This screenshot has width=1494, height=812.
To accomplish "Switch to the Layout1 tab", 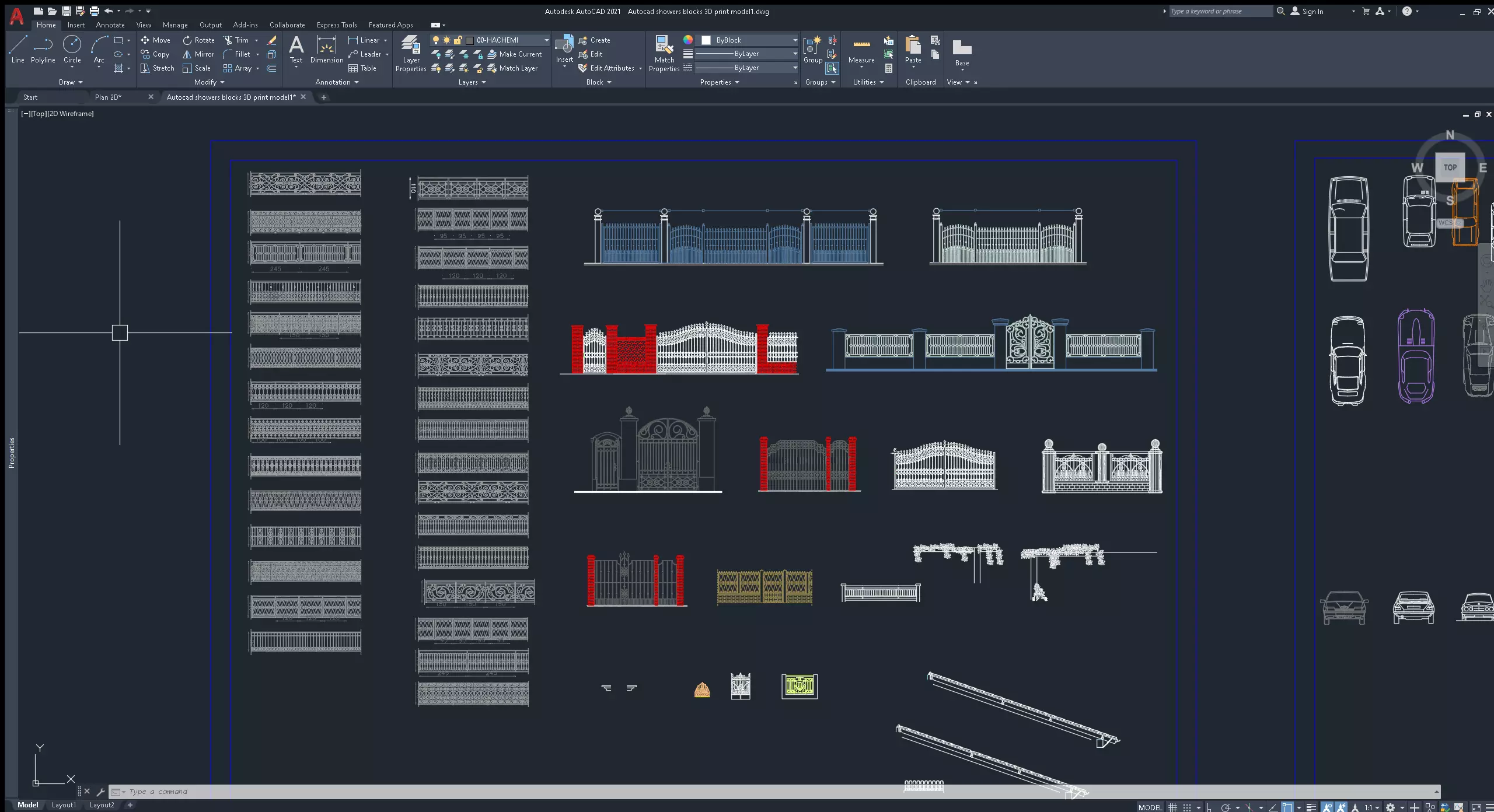I will coord(64,805).
